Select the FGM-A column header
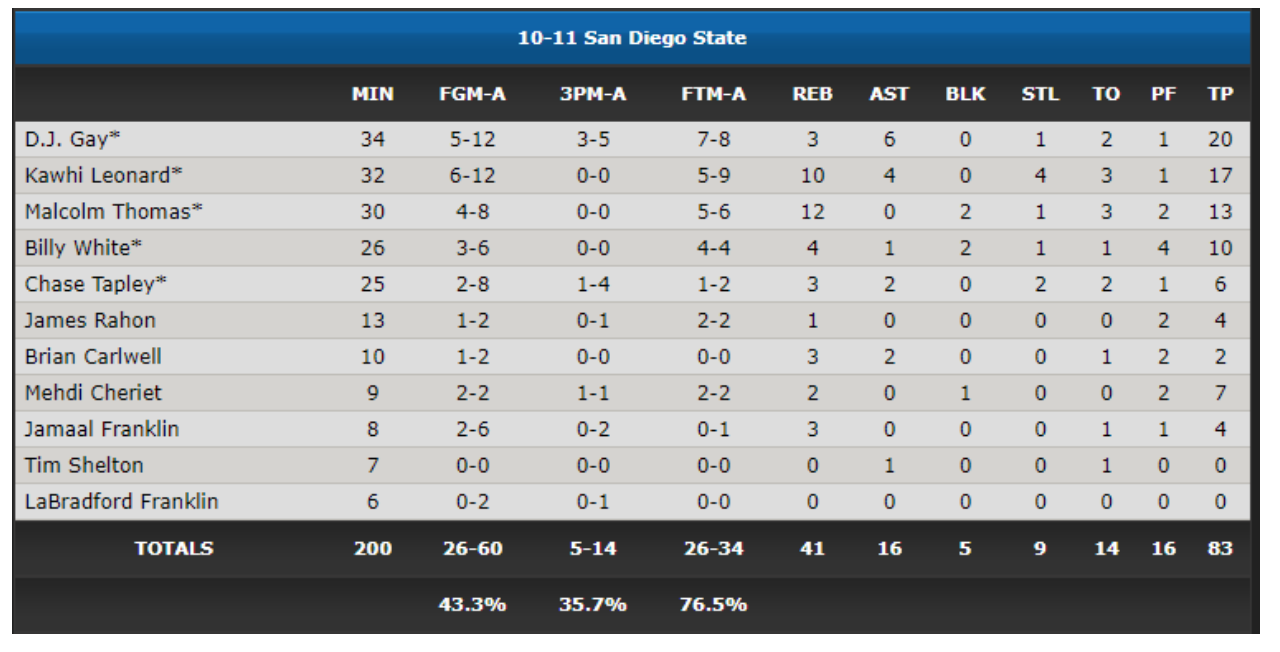 point(472,94)
